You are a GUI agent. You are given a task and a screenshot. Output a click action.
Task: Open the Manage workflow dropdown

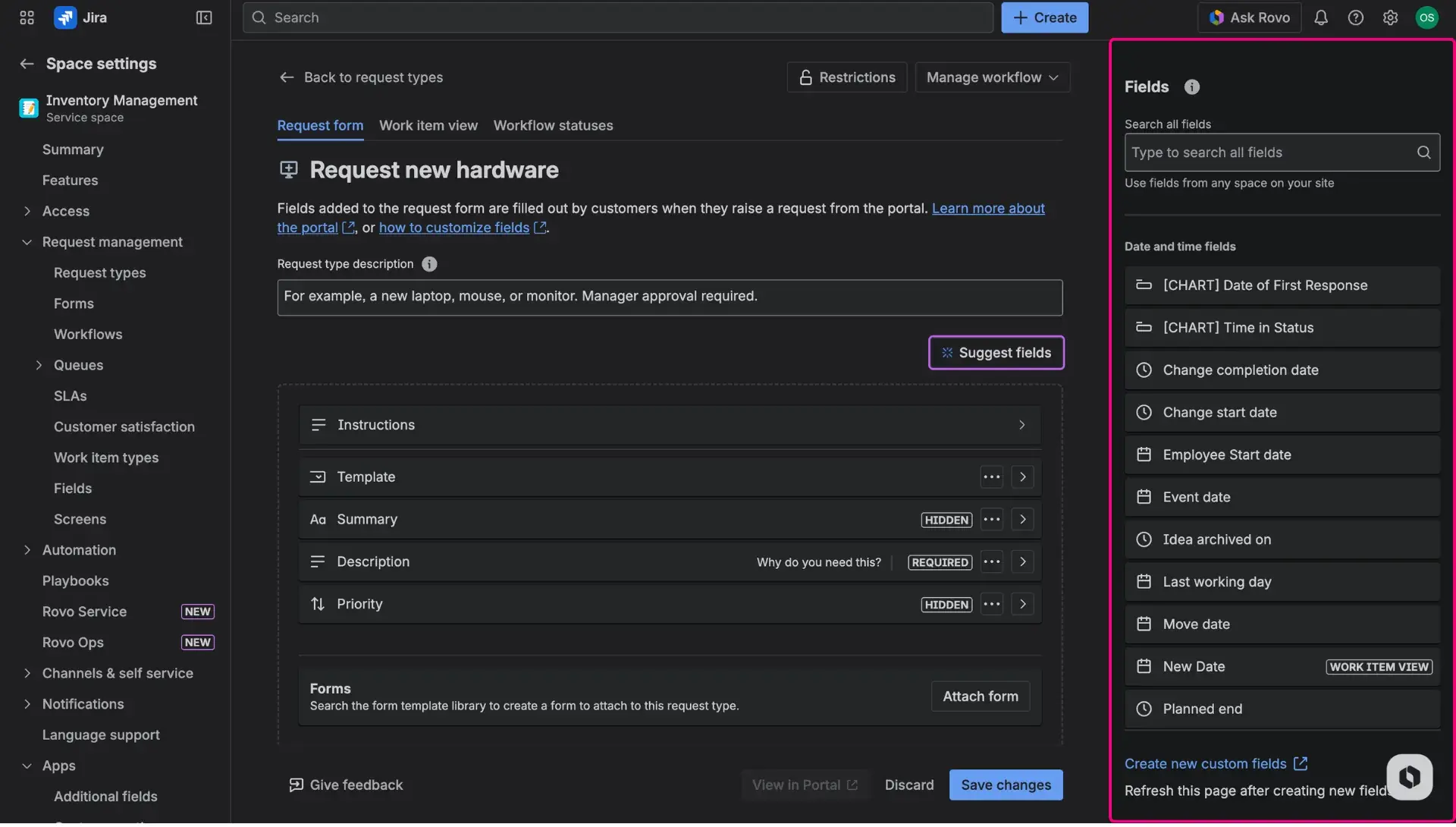992,77
